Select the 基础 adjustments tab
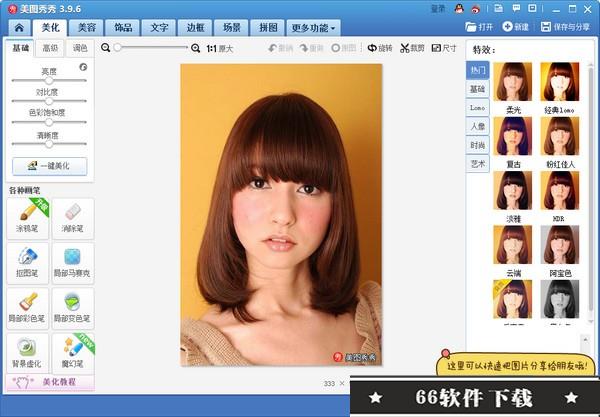Viewport: 600px width, 417px height. (x=20, y=48)
